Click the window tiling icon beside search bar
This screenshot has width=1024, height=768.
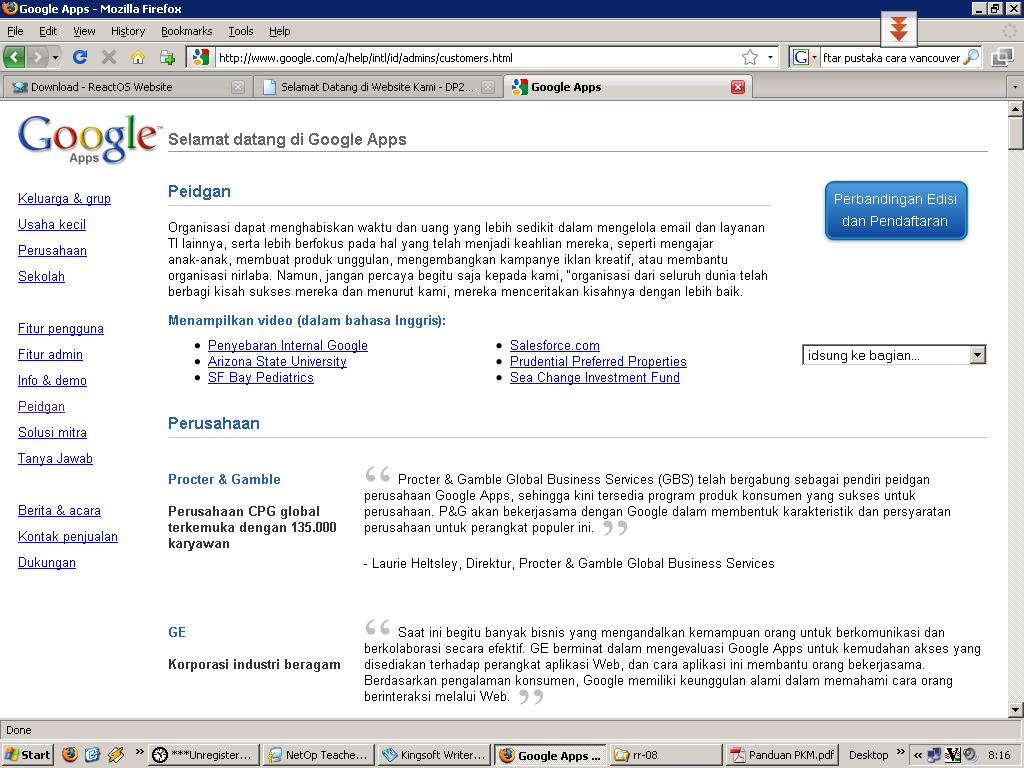[1002, 57]
